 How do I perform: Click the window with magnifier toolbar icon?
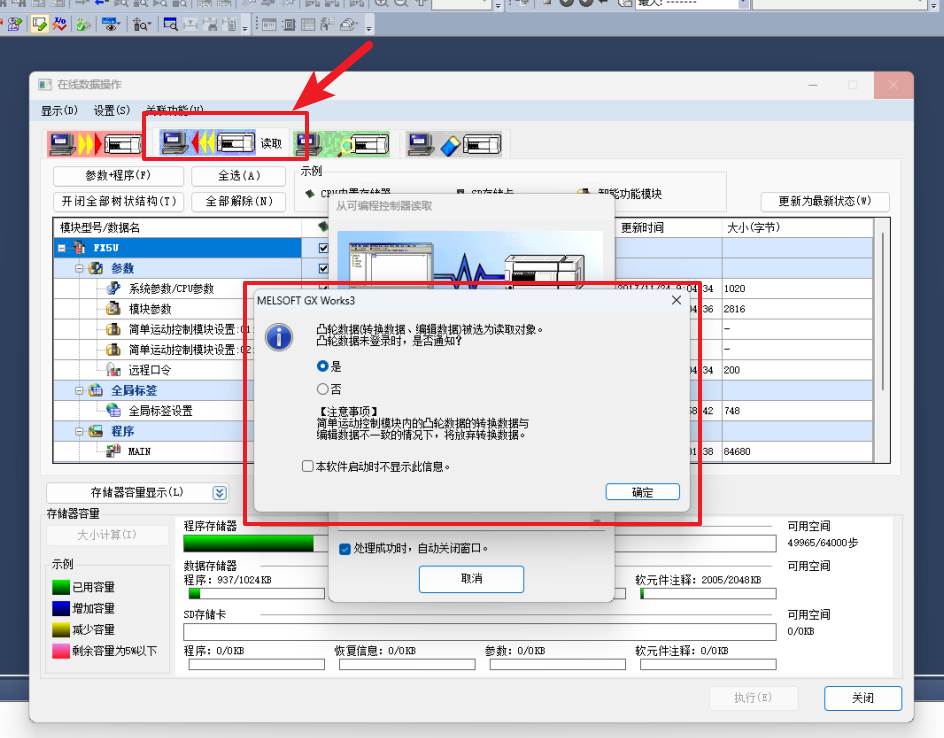171,25
